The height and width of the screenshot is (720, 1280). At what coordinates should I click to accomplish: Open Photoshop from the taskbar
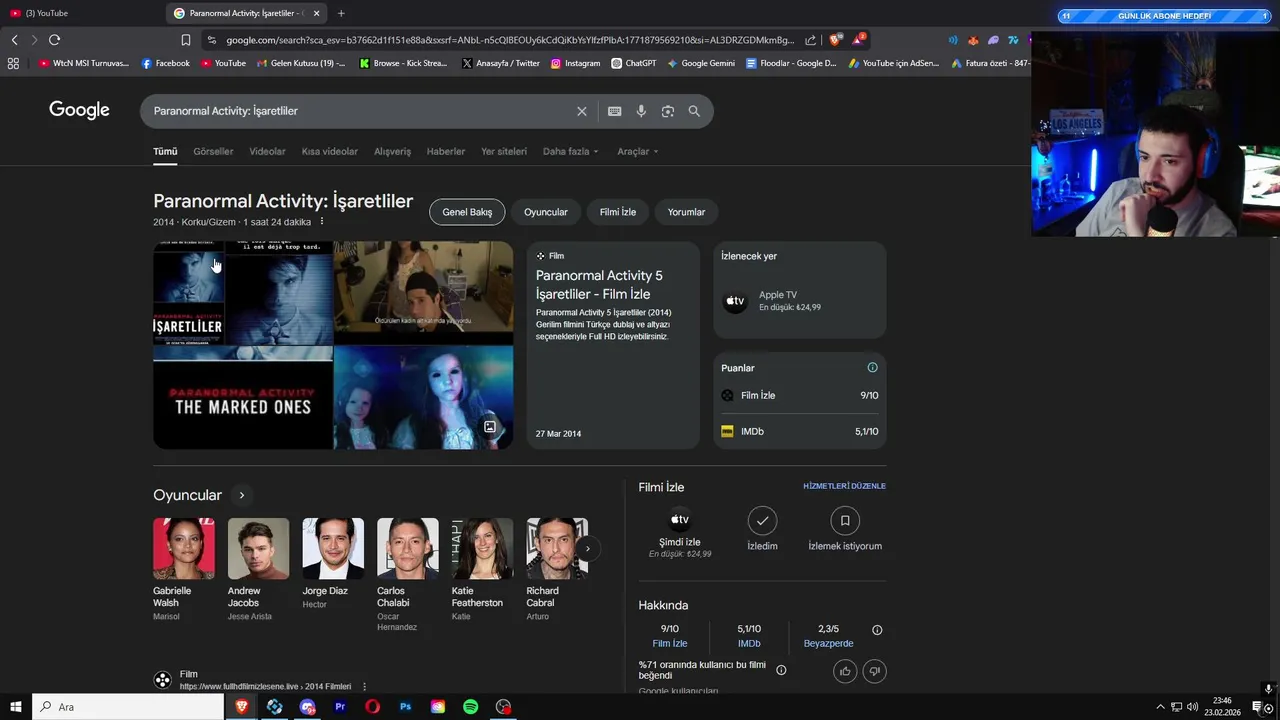(405, 707)
